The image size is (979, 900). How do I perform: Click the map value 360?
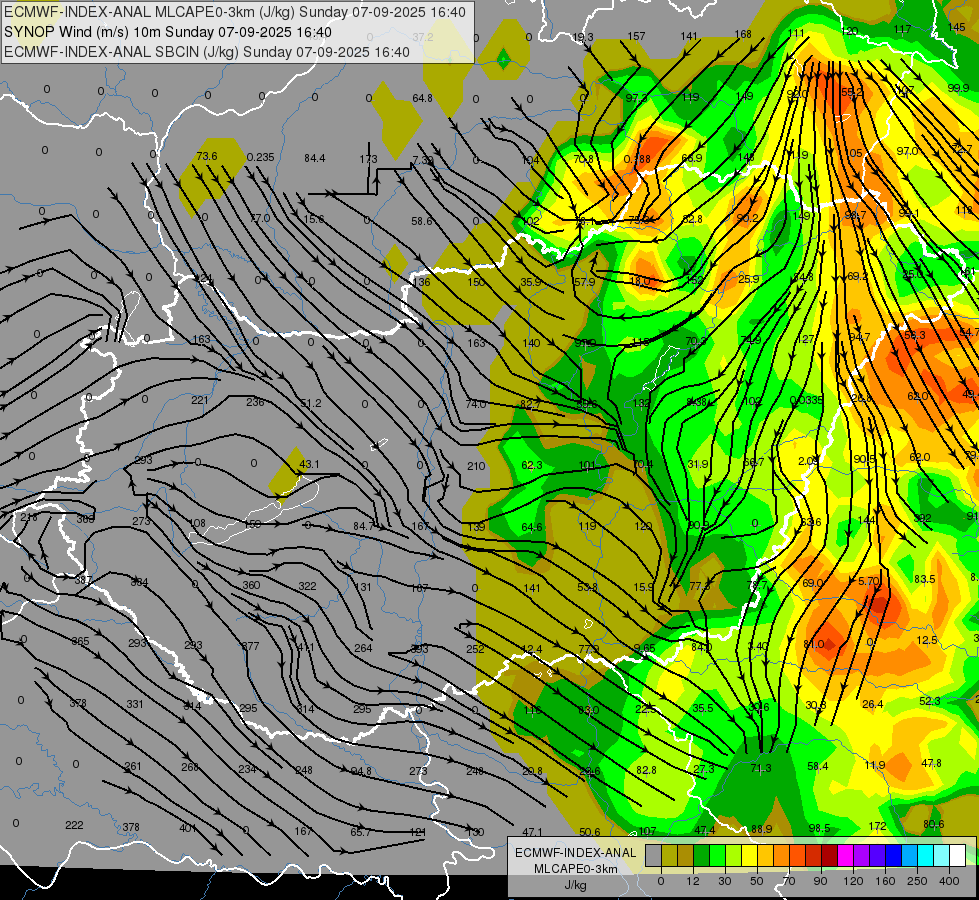(x=251, y=585)
